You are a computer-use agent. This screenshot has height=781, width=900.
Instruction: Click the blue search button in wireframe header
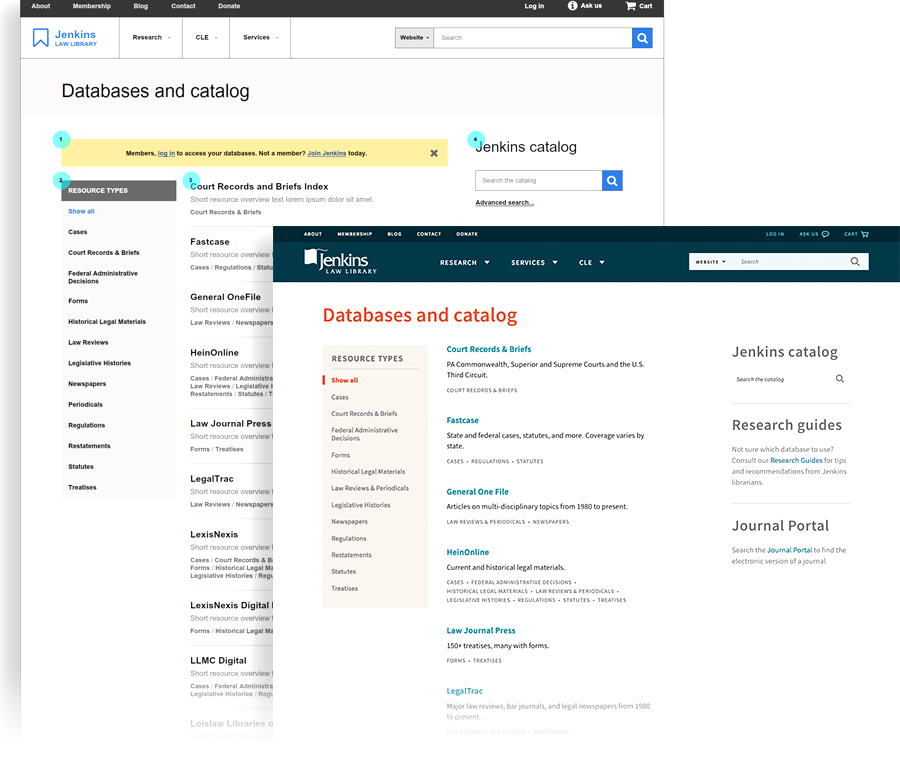[642, 38]
